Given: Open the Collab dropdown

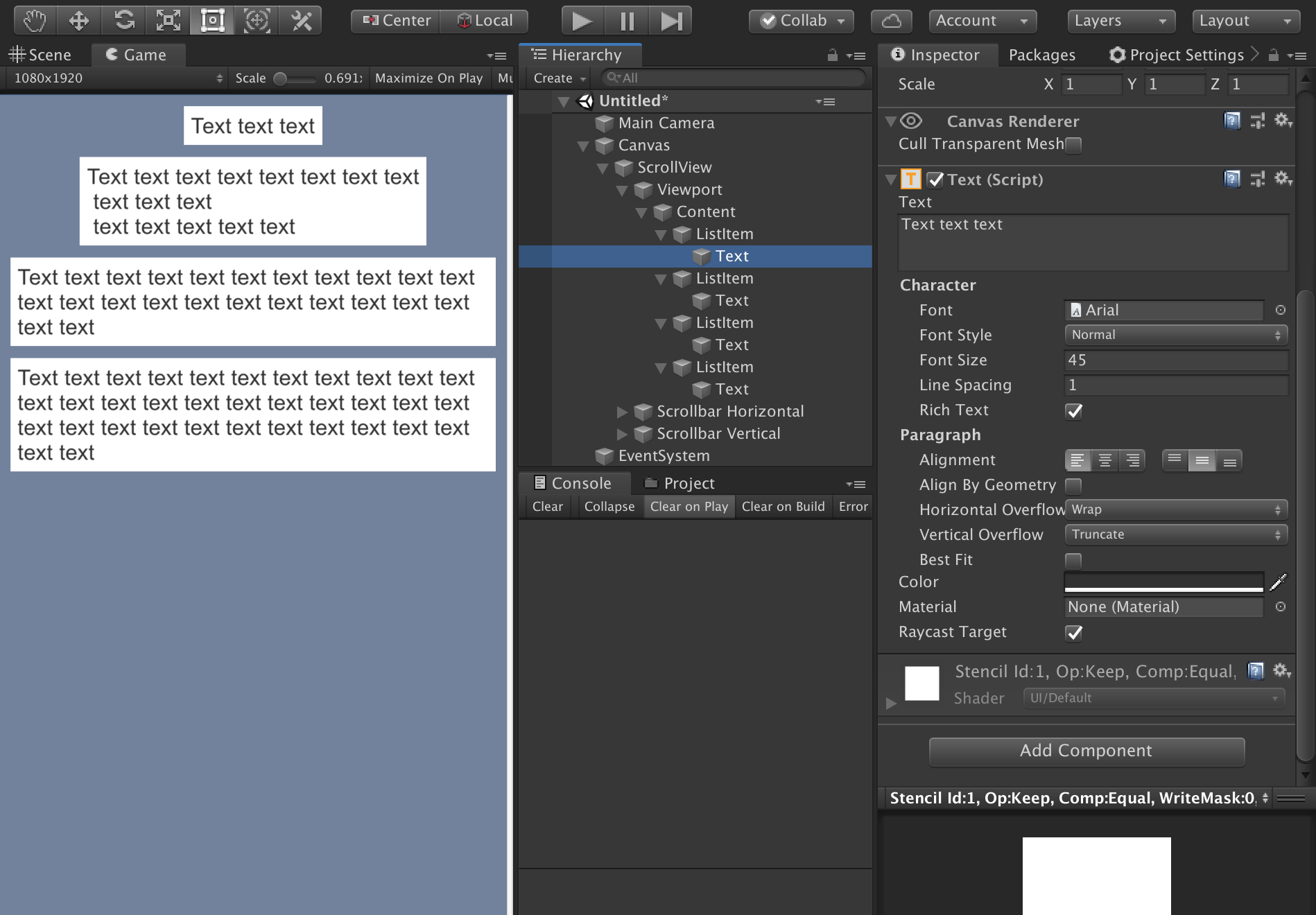Looking at the screenshot, I should pos(801,21).
